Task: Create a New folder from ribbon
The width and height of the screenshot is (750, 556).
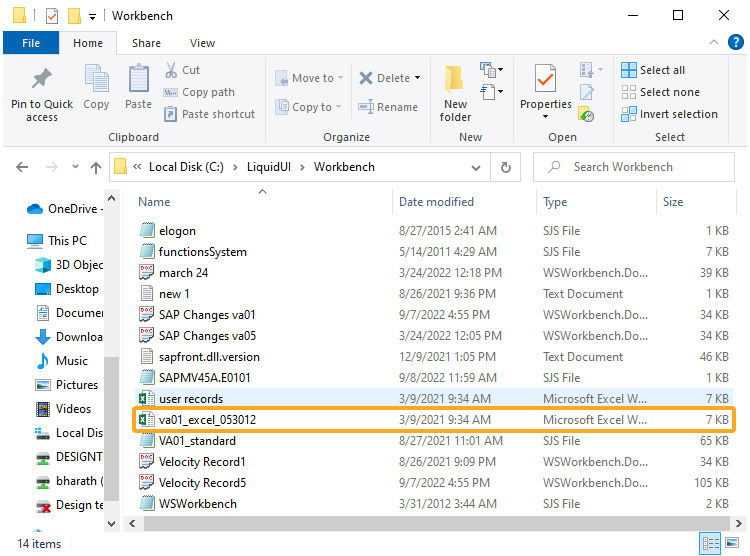Action: tap(455, 93)
